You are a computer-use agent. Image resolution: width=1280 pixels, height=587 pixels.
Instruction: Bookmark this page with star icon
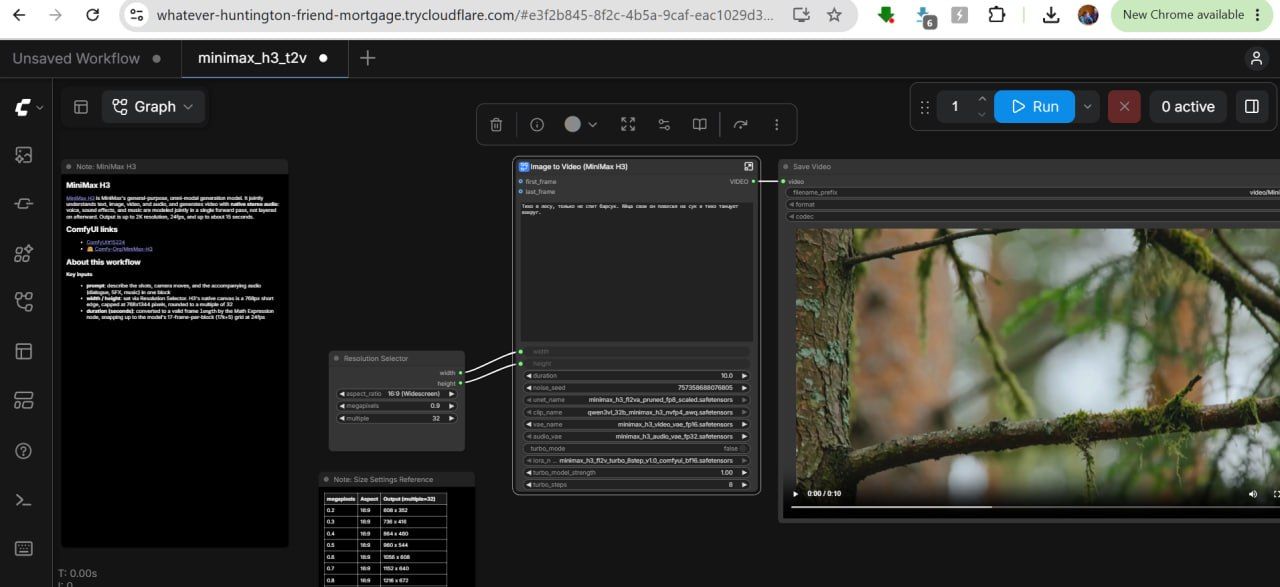[834, 15]
